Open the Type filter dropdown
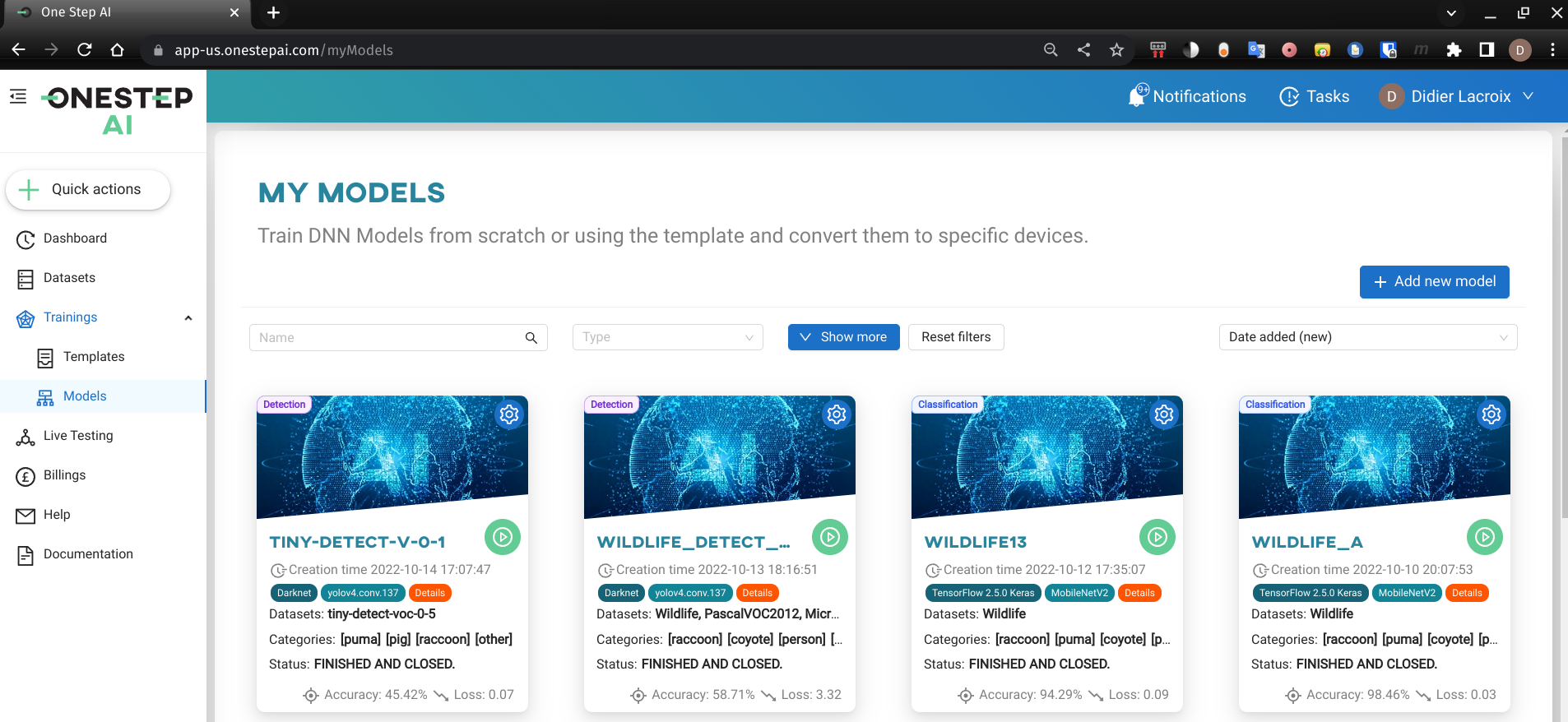Image resolution: width=1568 pixels, height=722 pixels. (667, 337)
